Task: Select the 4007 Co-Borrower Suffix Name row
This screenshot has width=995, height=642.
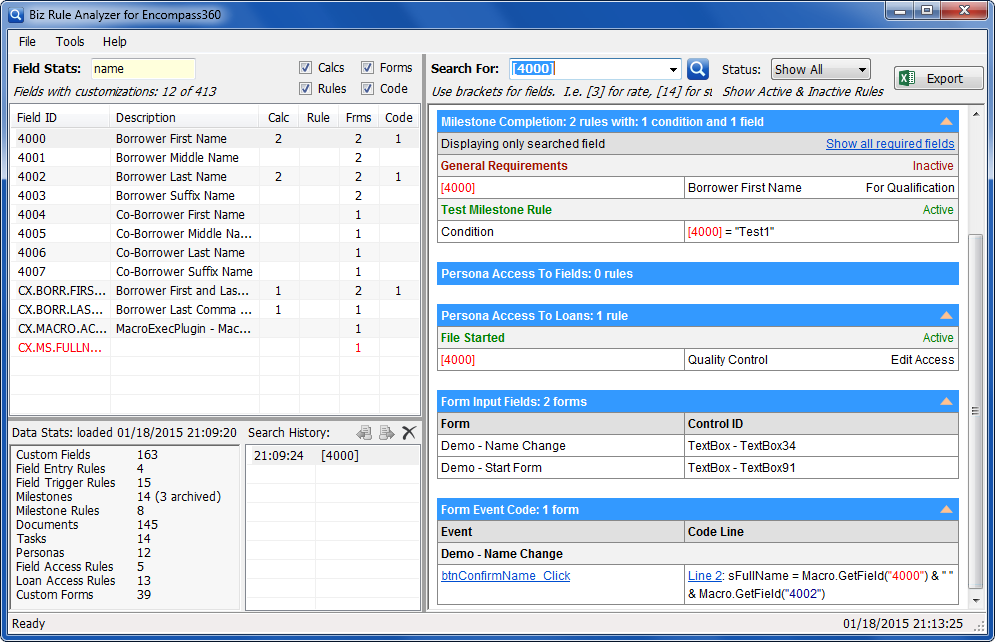Action: (x=215, y=272)
